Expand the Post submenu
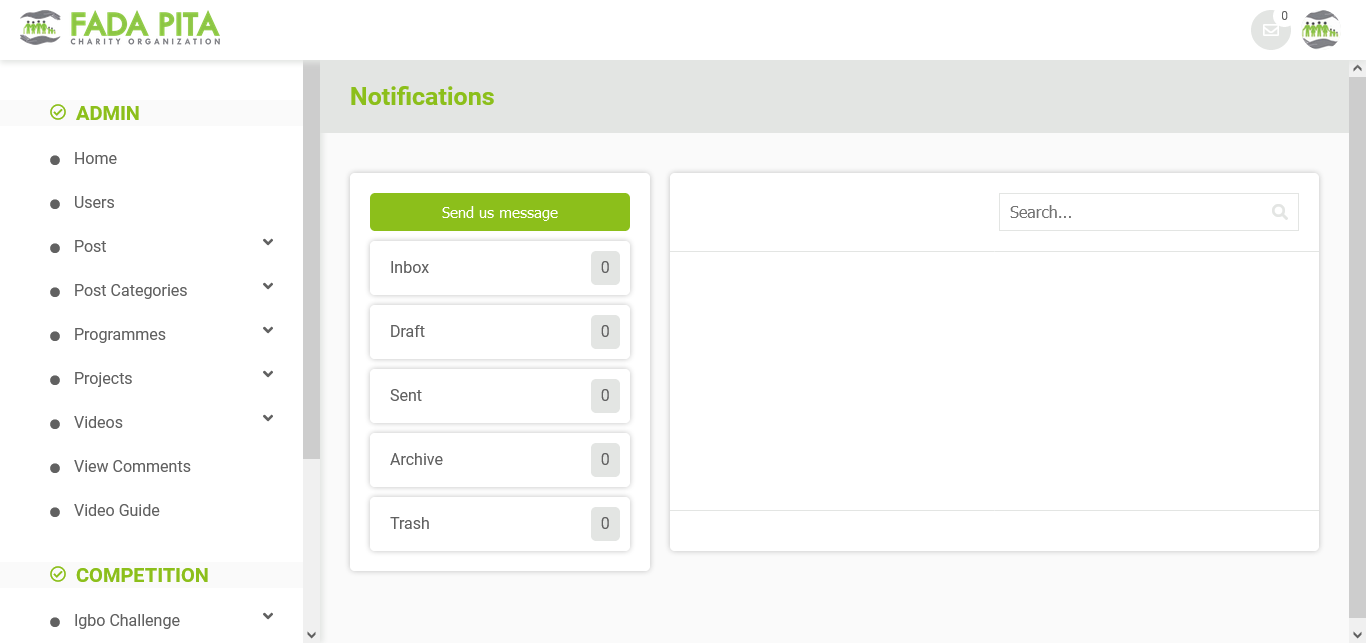Viewport: 1366px width, 643px height. tap(267, 243)
